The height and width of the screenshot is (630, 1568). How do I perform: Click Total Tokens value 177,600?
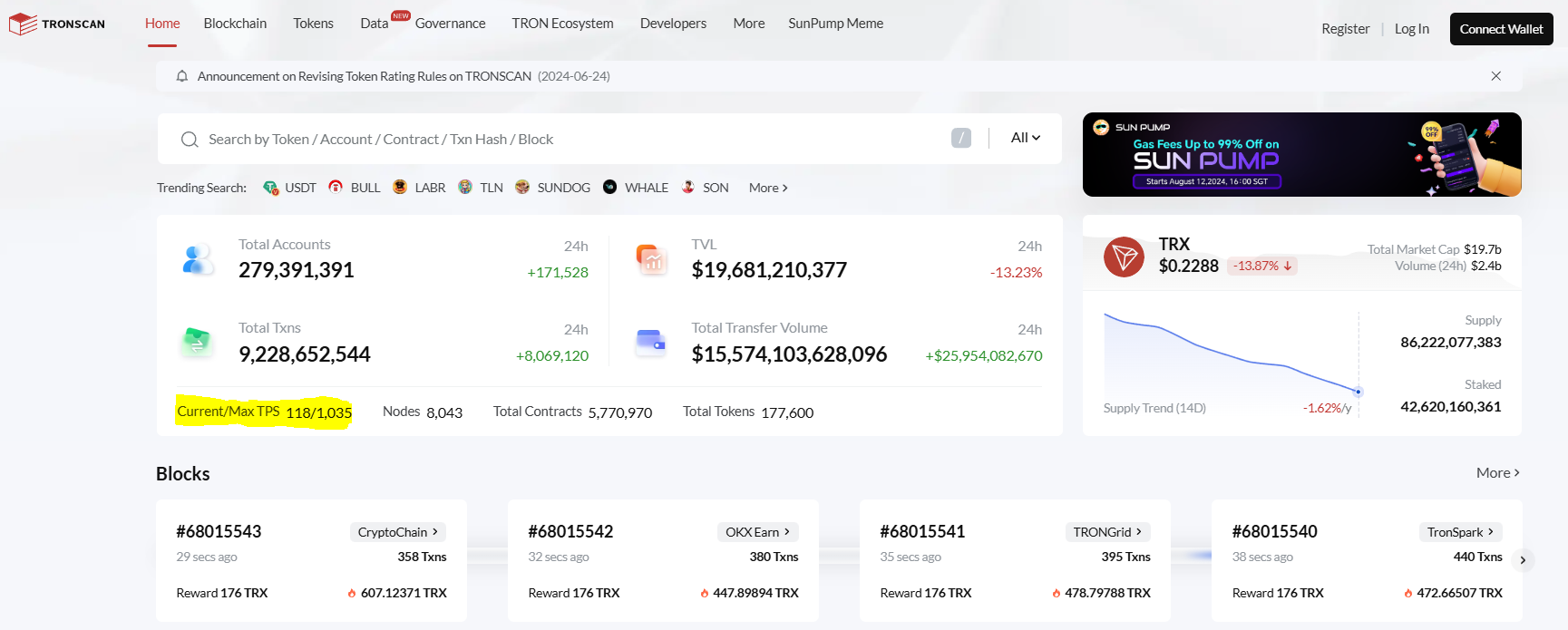[x=787, y=412]
